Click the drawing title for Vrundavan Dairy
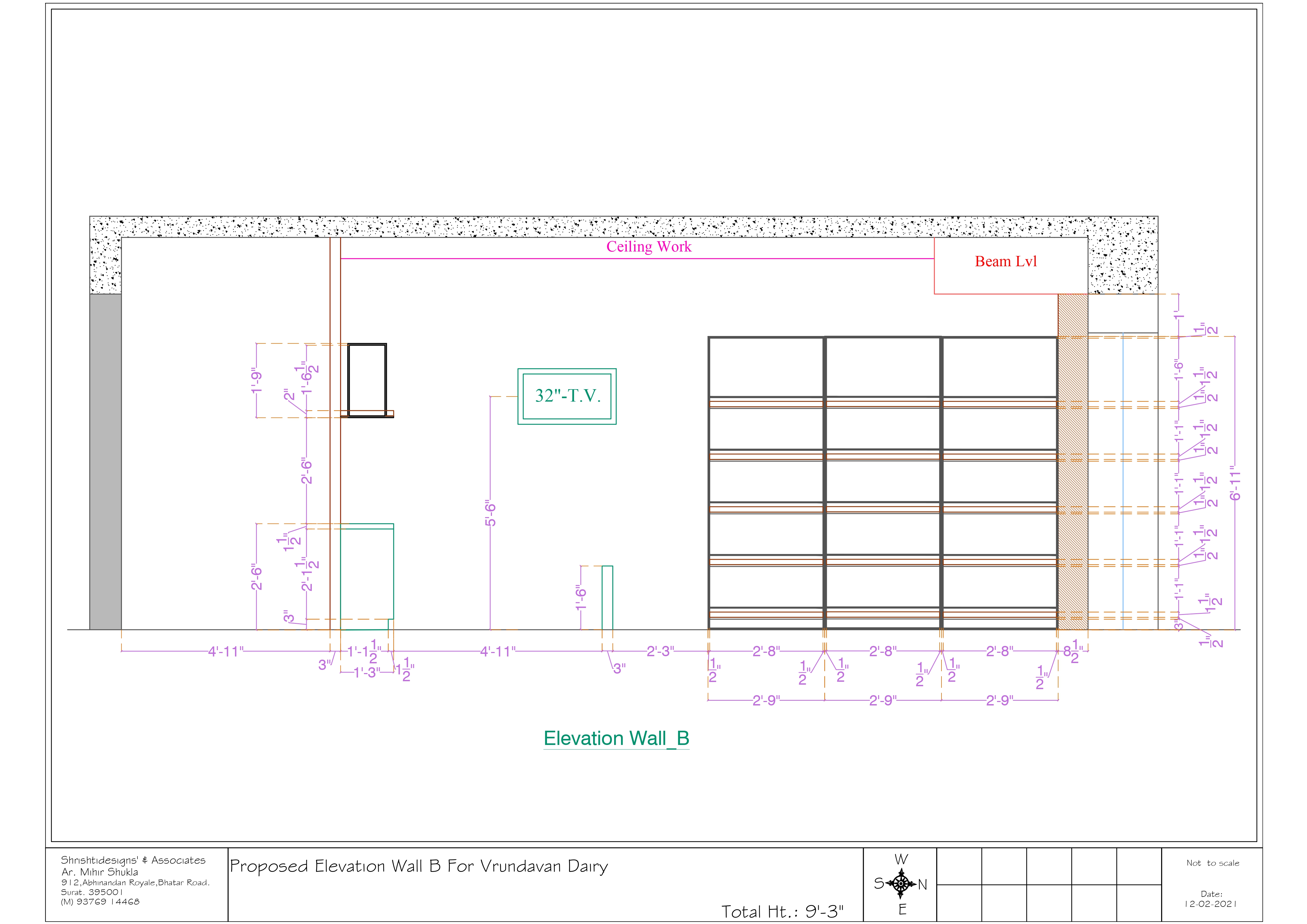The height and width of the screenshot is (924, 1307). coord(419,867)
